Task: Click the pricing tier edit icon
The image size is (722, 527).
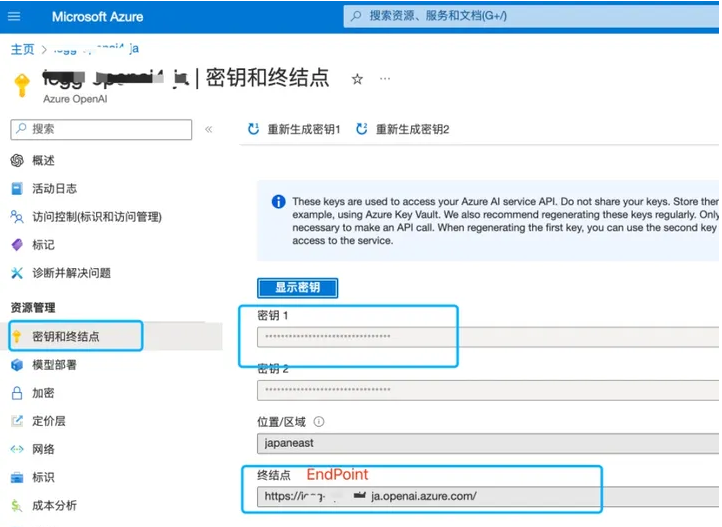Action: 17,421
